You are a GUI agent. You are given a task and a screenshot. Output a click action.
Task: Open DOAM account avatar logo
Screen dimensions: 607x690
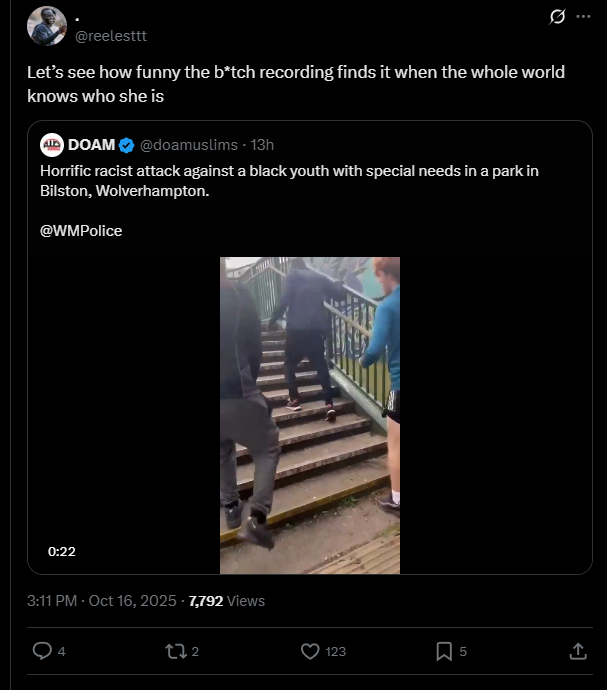pyautogui.click(x=52, y=145)
